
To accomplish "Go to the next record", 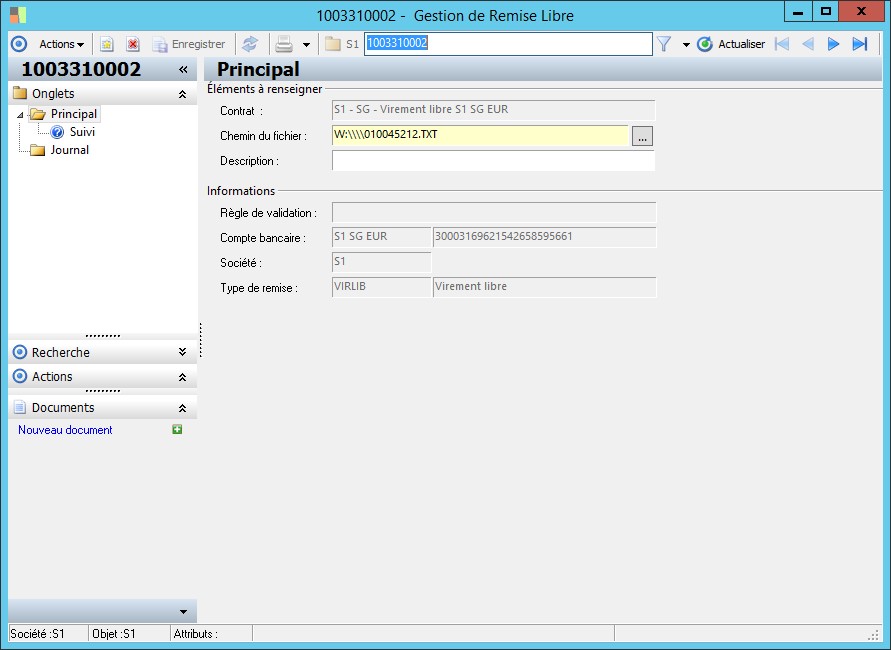I will [833, 44].
